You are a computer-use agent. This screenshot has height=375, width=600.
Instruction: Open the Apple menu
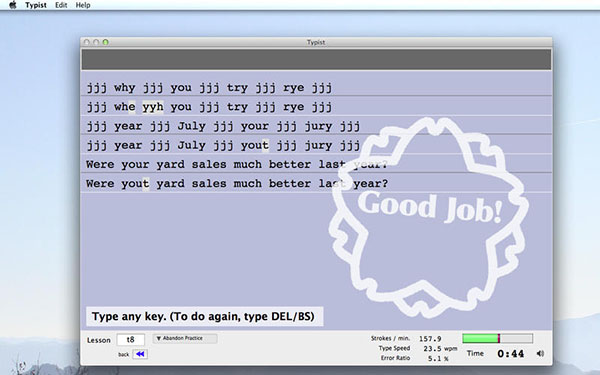click(13, 5)
